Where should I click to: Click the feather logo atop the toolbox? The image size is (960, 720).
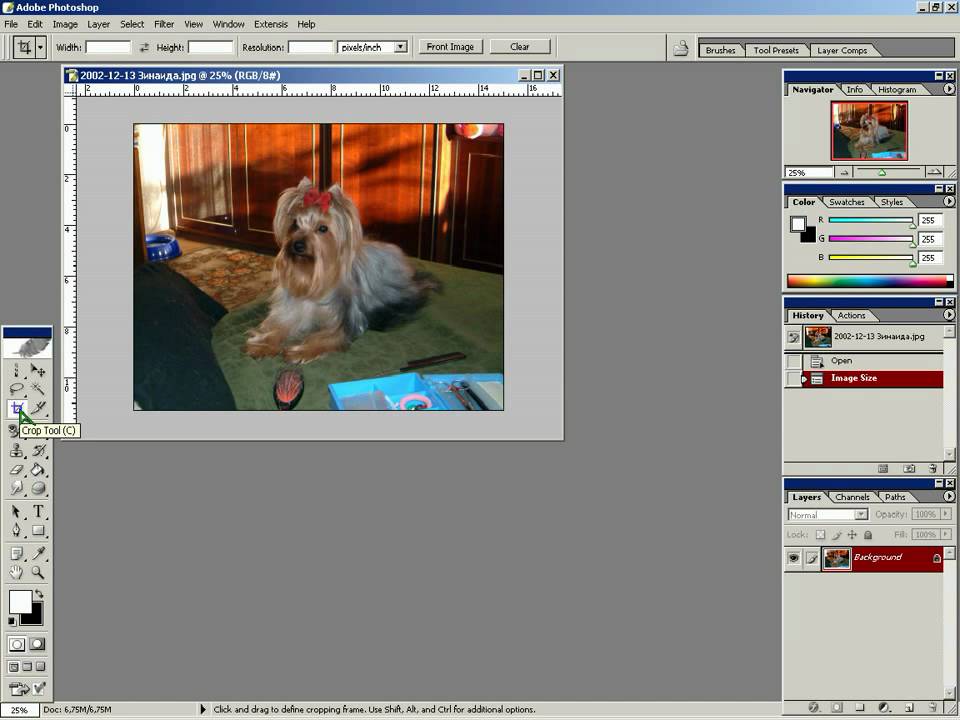(x=27, y=347)
